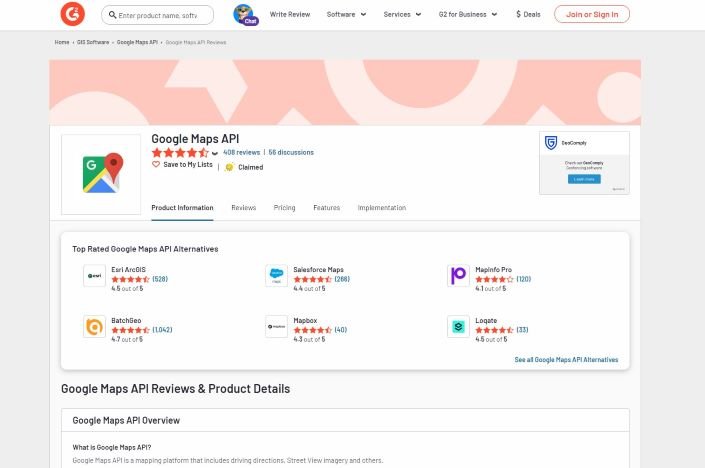Click the search magnifier icon
Screen dimensions: 705x468
tap(112, 15)
